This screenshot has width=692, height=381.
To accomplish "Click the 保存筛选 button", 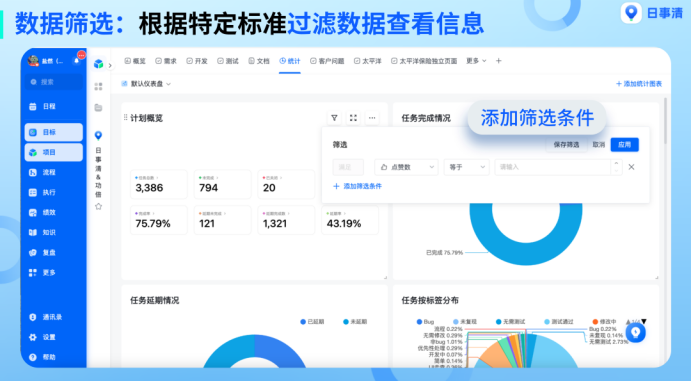I will (x=566, y=144).
